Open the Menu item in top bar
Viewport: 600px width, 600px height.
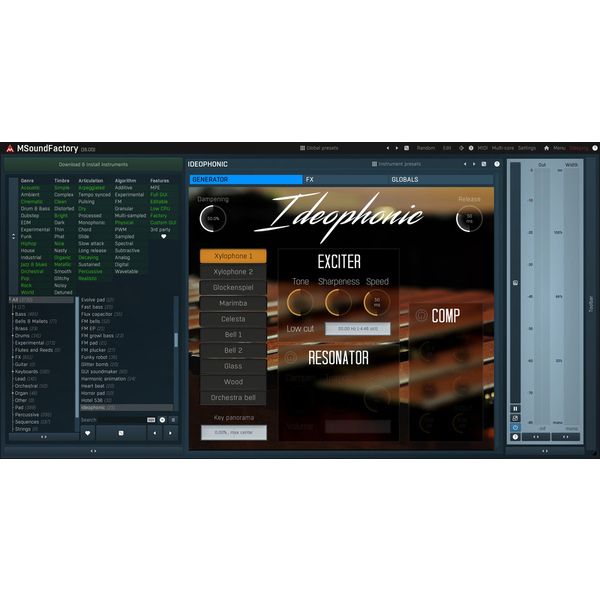[x=559, y=148]
